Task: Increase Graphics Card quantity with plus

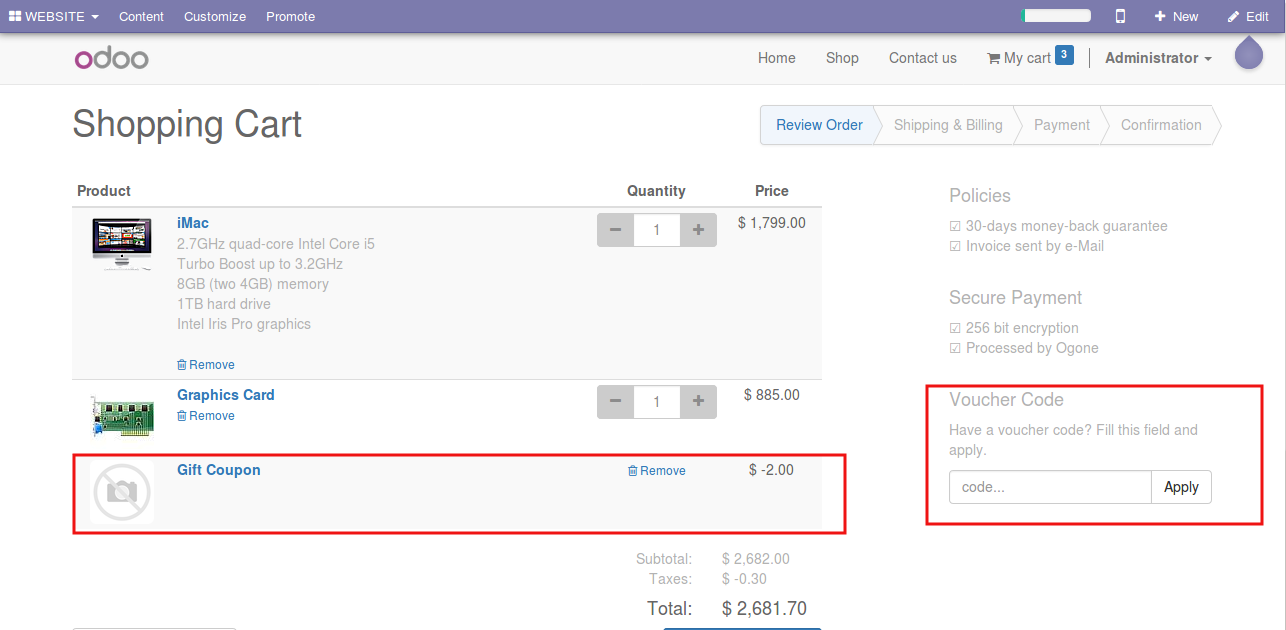Action: click(x=698, y=402)
